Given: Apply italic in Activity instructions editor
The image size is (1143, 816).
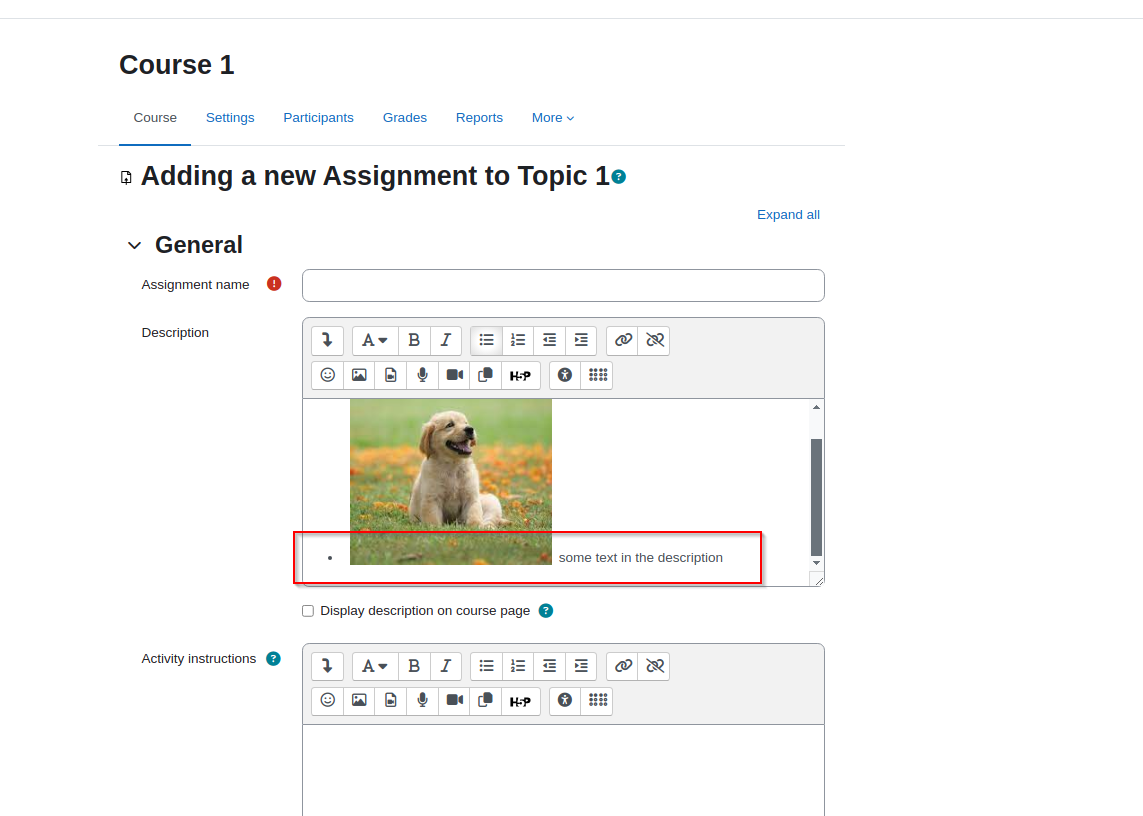Looking at the screenshot, I should (445, 667).
